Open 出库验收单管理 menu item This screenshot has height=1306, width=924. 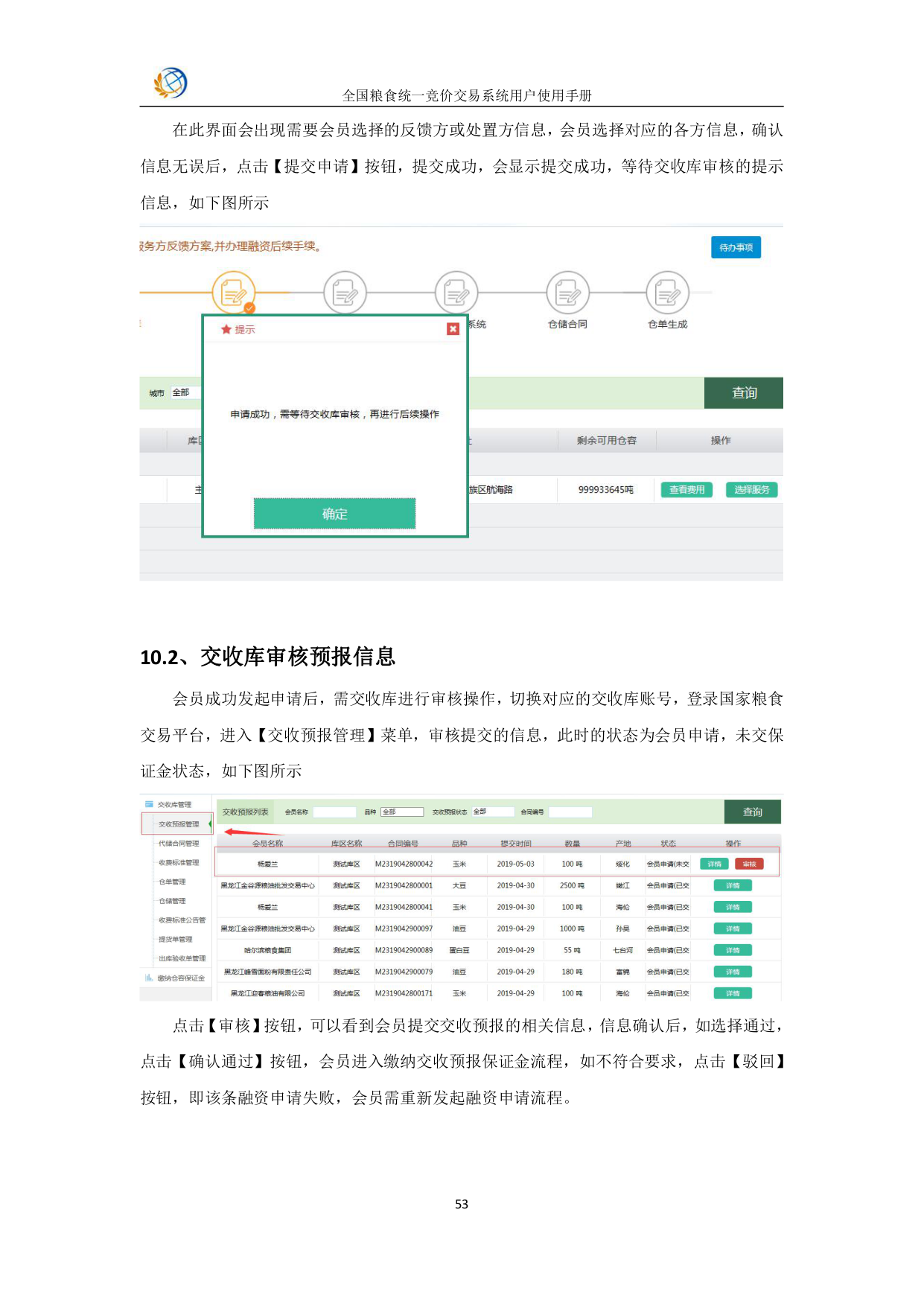click(182, 958)
